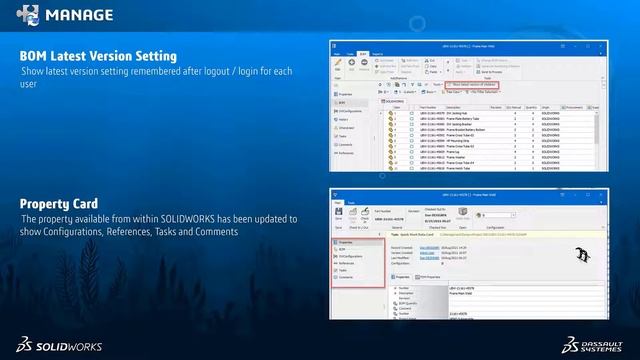Click the Version Created user link
640x360 pixels.
(x=427, y=253)
